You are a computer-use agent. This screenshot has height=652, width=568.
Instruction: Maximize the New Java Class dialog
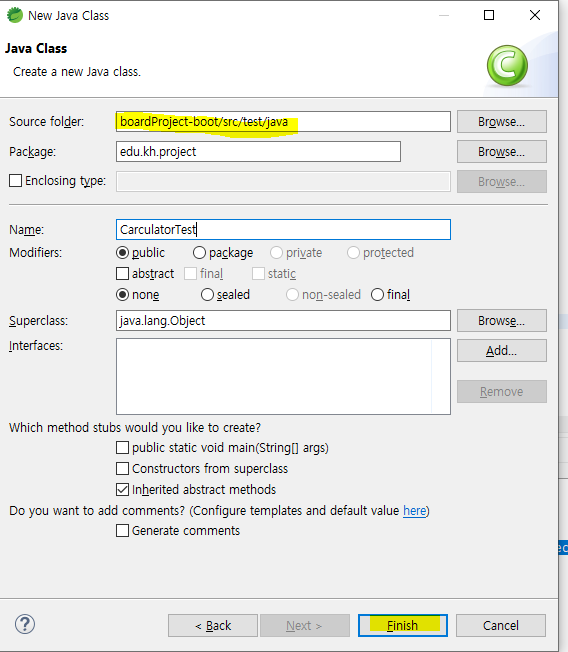(489, 15)
